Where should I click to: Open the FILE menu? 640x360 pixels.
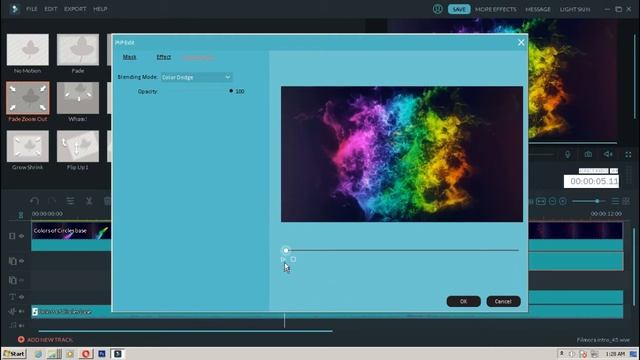[x=31, y=9]
